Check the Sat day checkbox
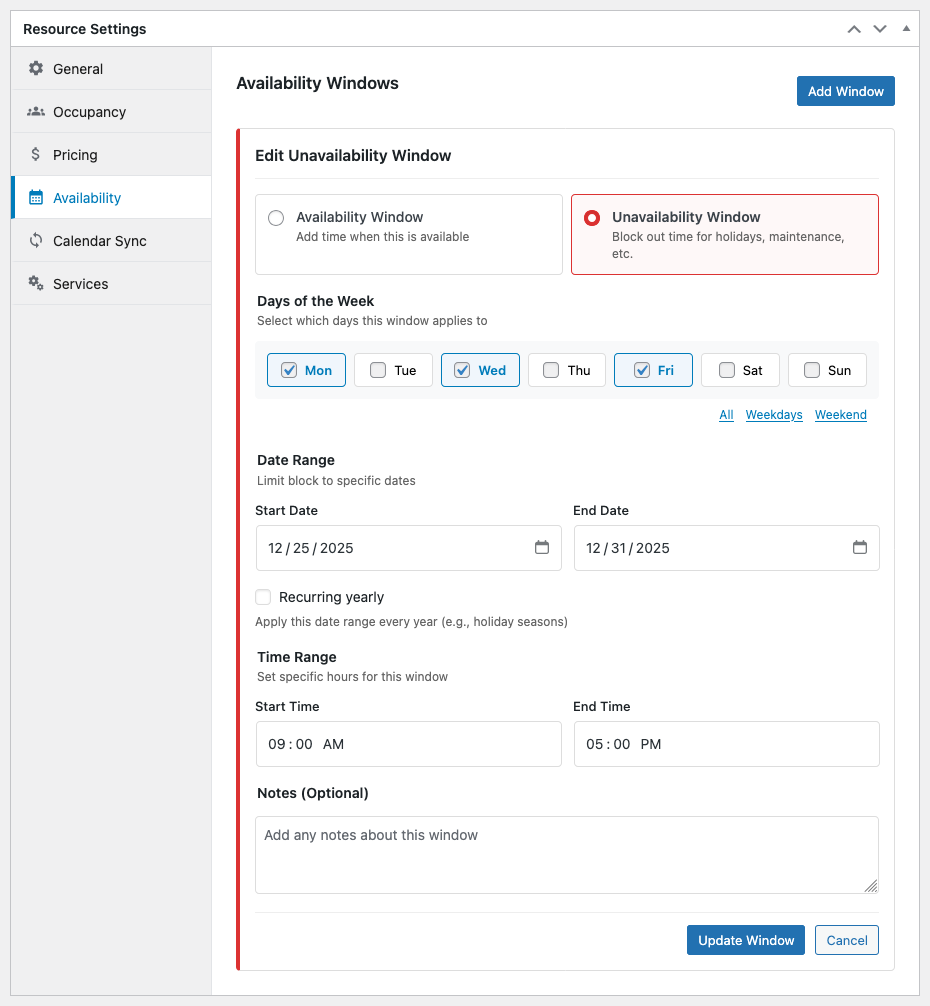930x1006 pixels. 727,370
